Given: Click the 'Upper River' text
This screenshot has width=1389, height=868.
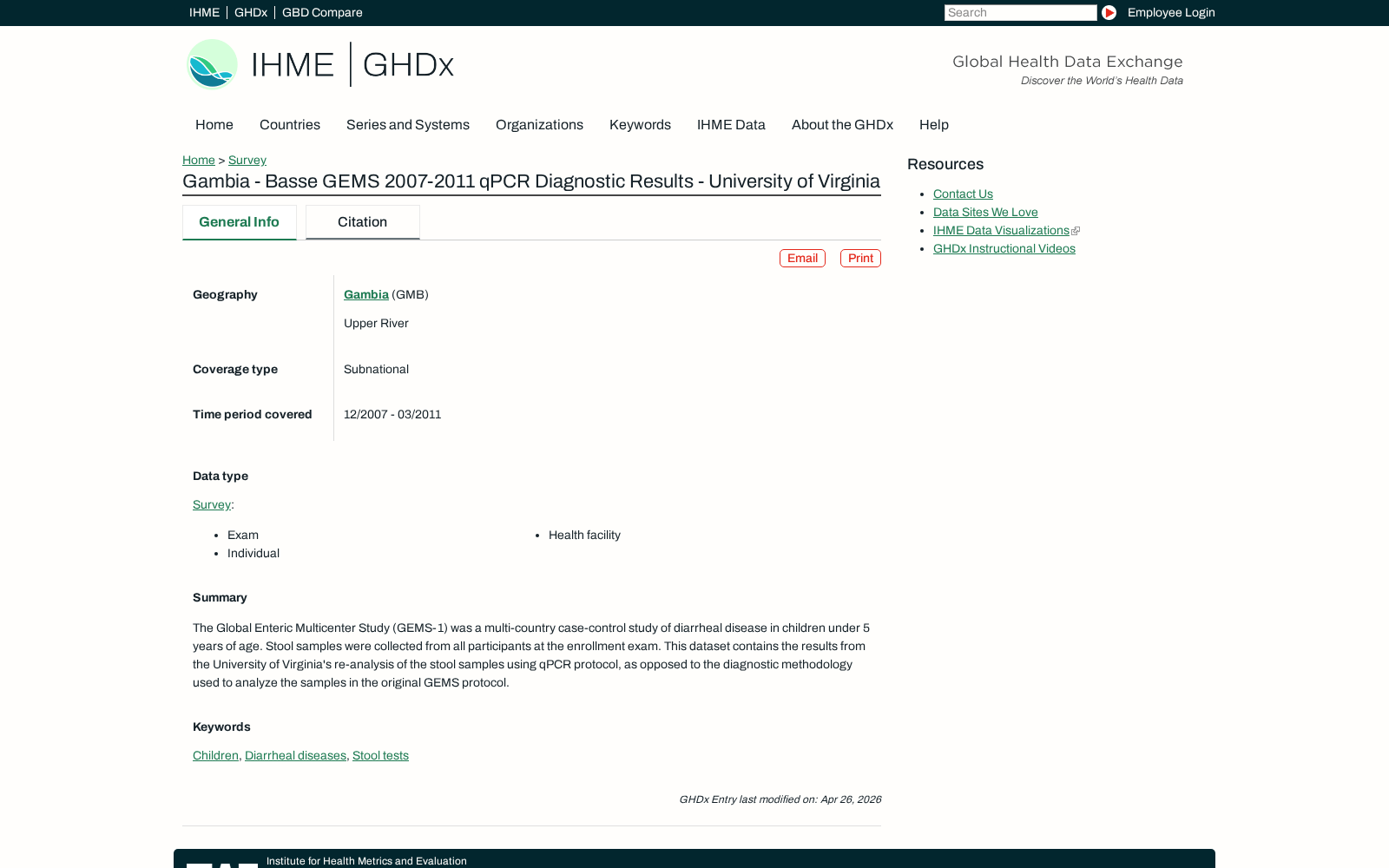Looking at the screenshot, I should click(x=376, y=323).
